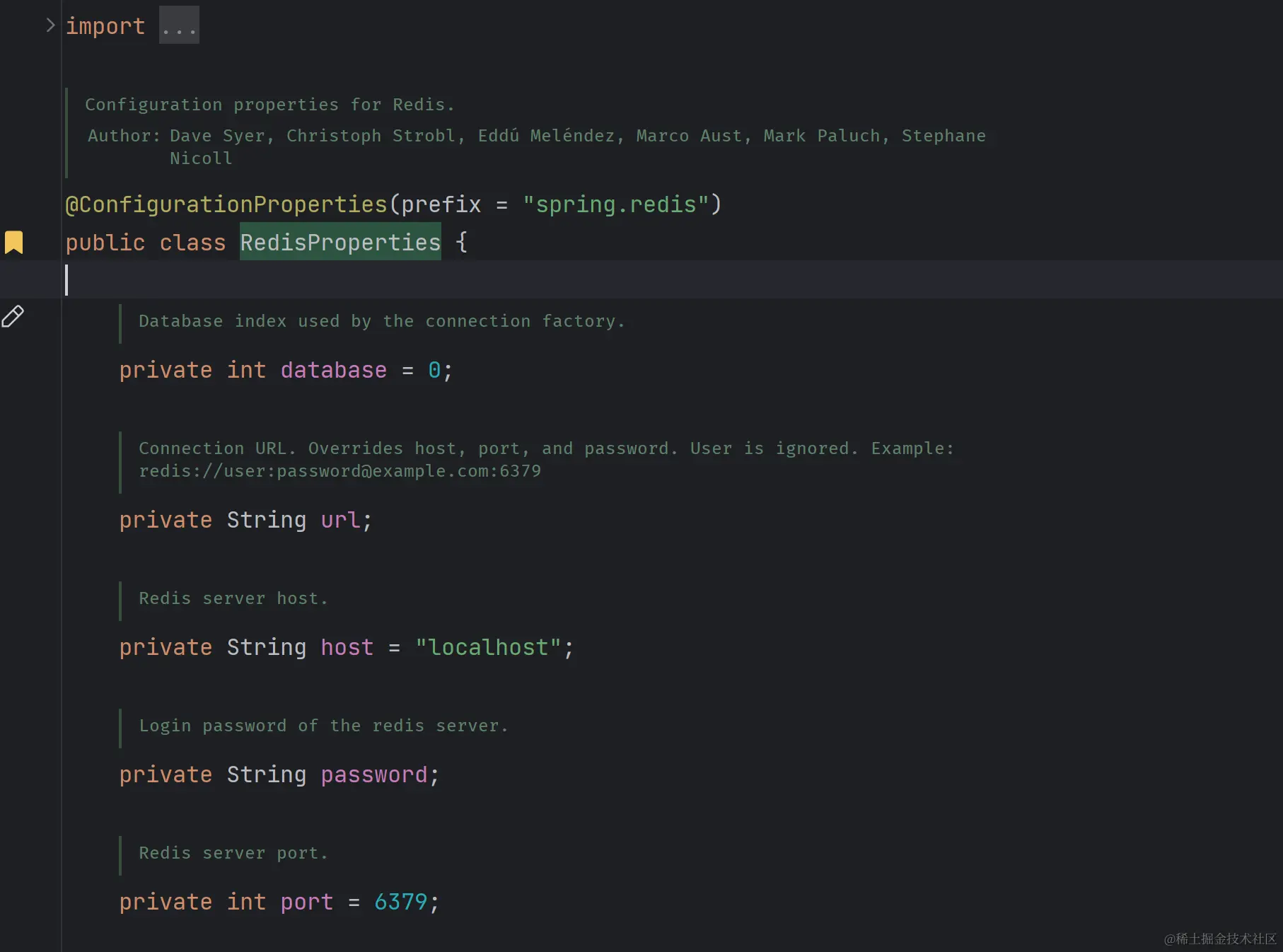
Task: Click the 'String' type of the url field
Action: [267, 520]
